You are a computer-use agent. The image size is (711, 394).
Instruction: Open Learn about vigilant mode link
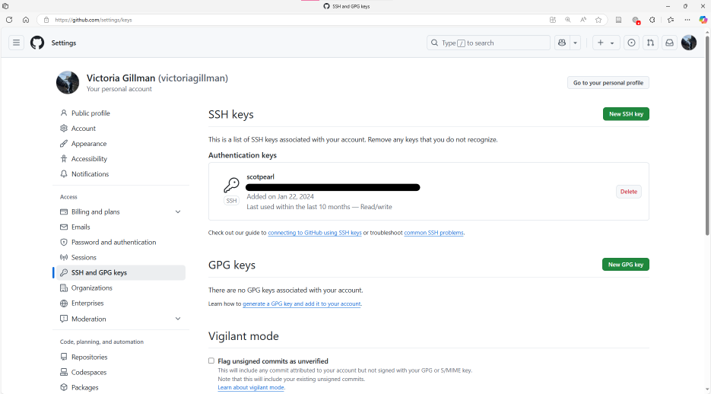[x=251, y=388]
